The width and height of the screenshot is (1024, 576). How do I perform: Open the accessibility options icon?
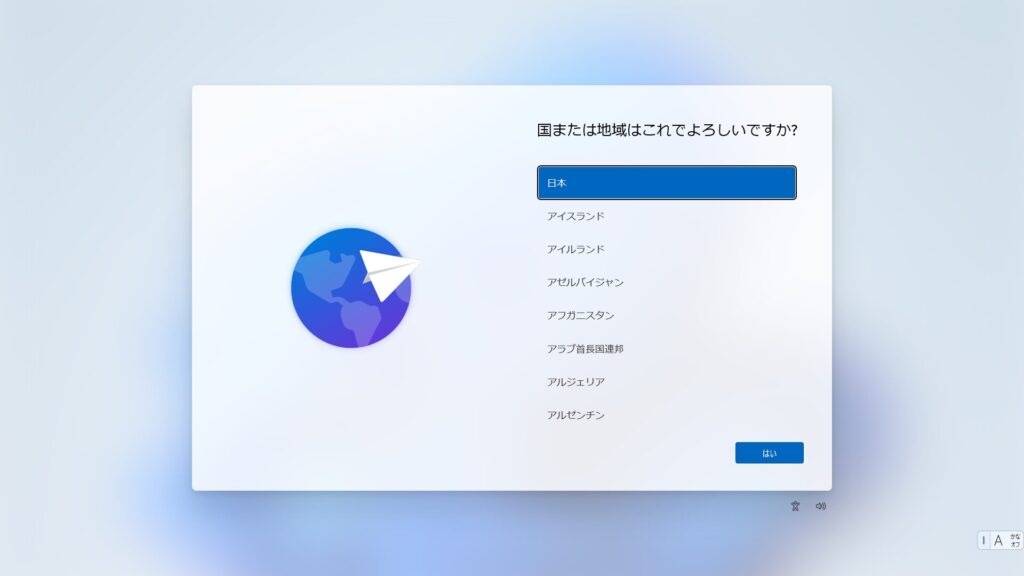click(795, 506)
